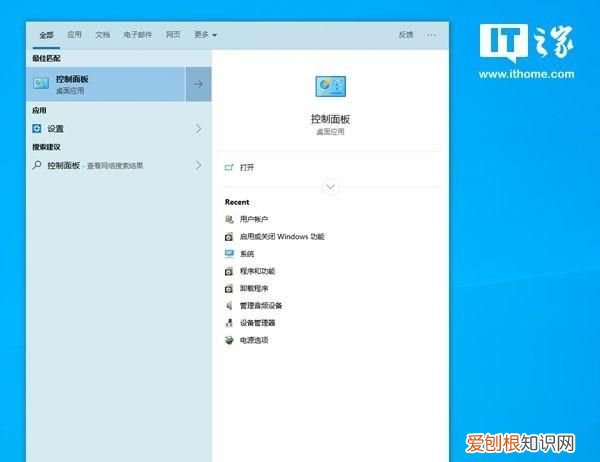Click the 设备管理器 icon
600x462 pixels.
[229, 323]
